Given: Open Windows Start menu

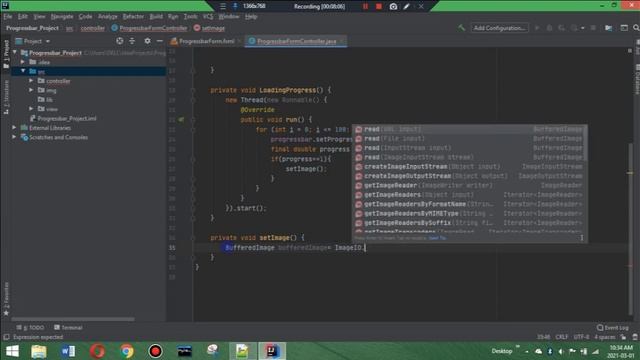Looking at the screenshot, I should point(12,351).
